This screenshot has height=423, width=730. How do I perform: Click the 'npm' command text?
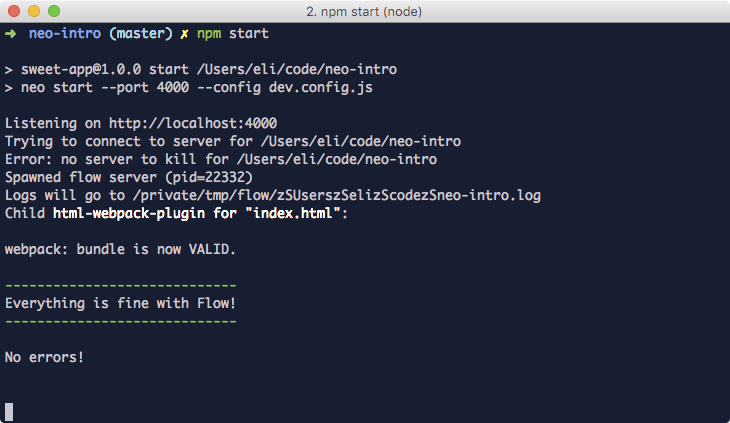tap(209, 34)
